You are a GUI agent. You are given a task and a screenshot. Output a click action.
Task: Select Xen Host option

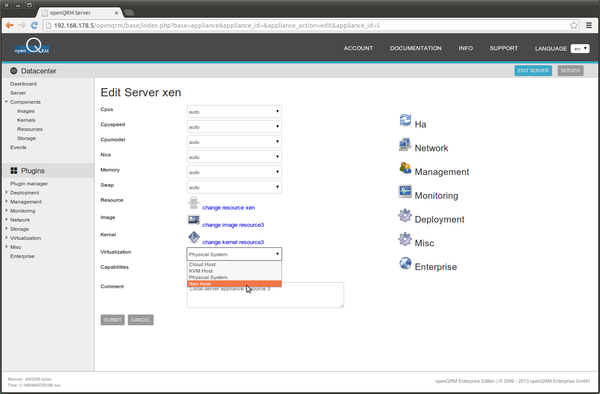[x=234, y=284]
